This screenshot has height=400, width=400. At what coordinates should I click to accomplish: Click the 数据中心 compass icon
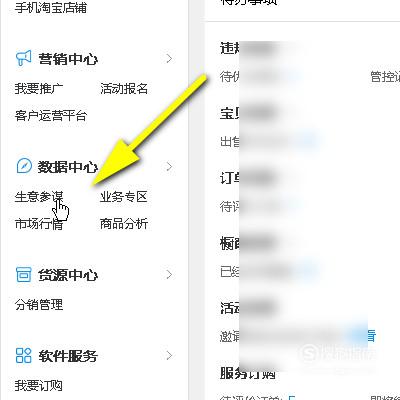(24, 166)
